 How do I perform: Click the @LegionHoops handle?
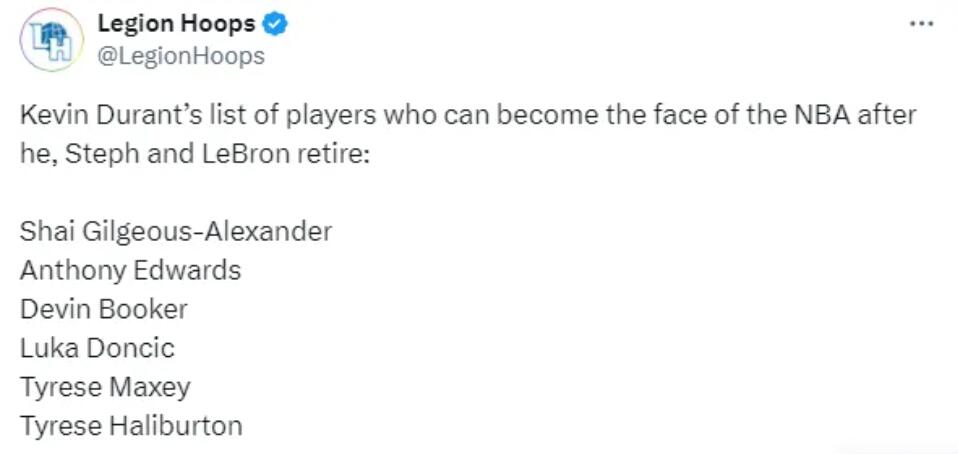180,56
